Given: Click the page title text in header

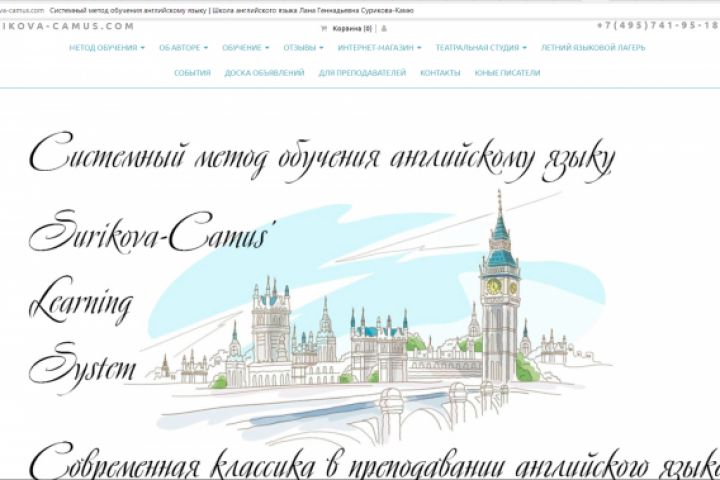Looking at the screenshot, I should (231, 10).
